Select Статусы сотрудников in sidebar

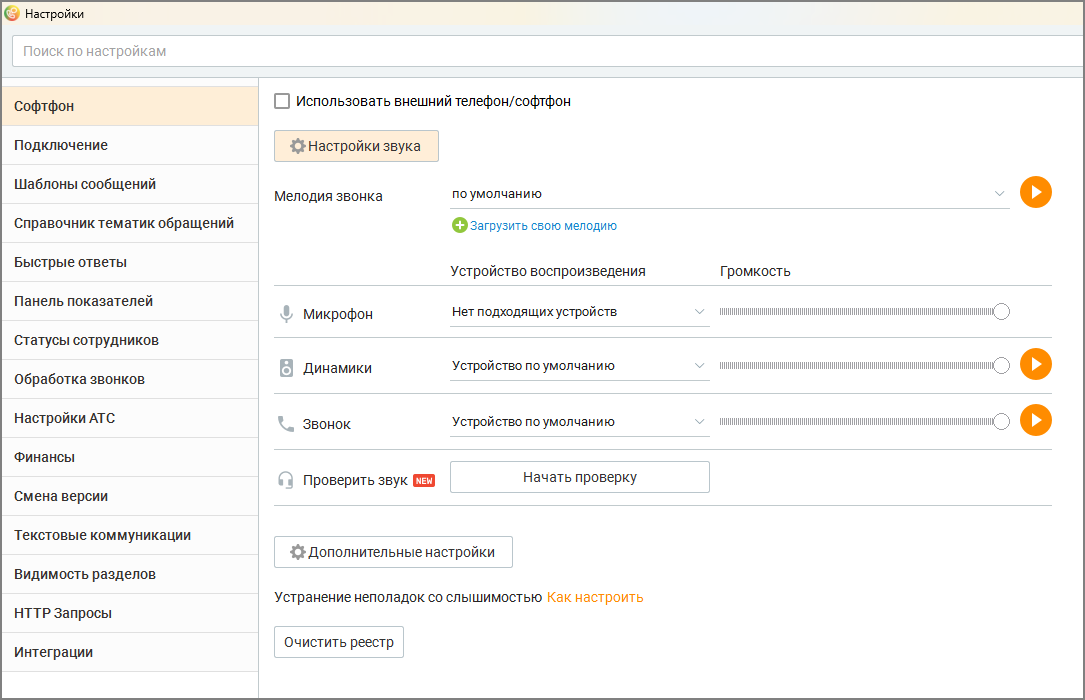(x=130, y=340)
